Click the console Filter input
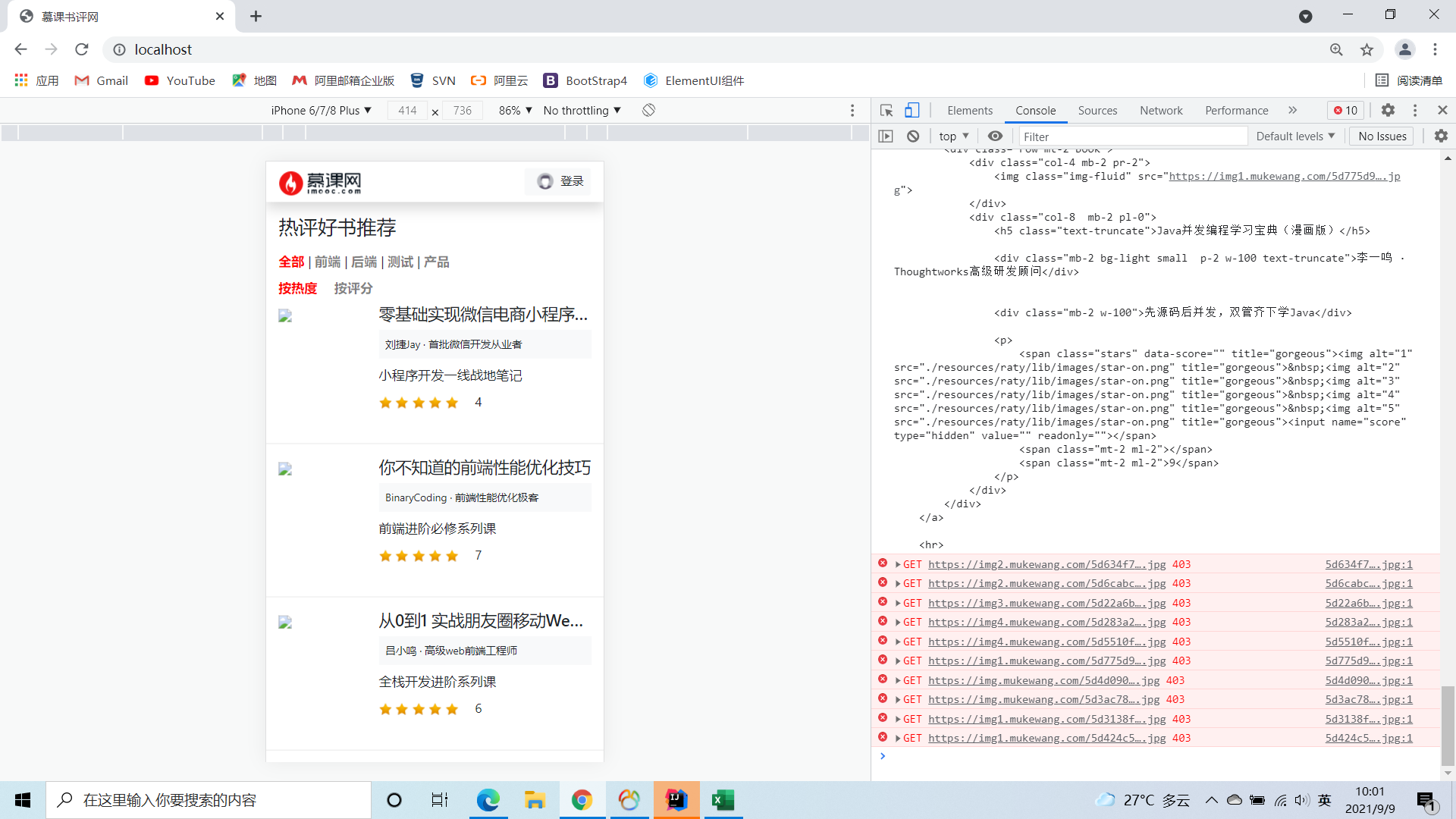The height and width of the screenshot is (819, 1456). pos(1132,136)
